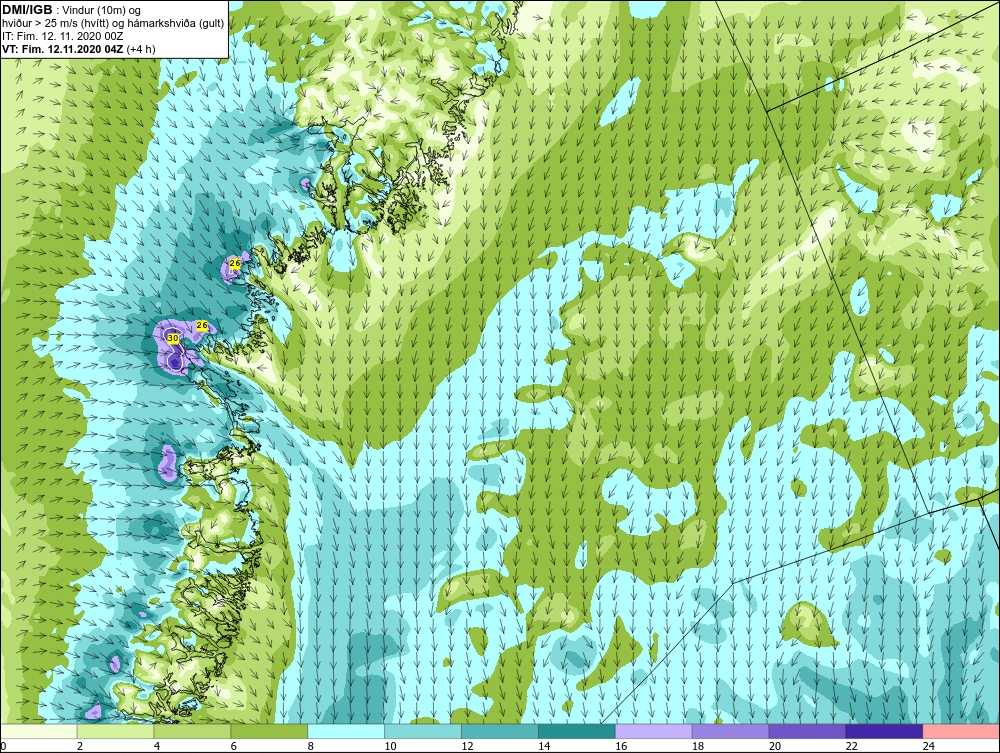
Task: Click the legend scale value "8"
Action: click(310, 746)
